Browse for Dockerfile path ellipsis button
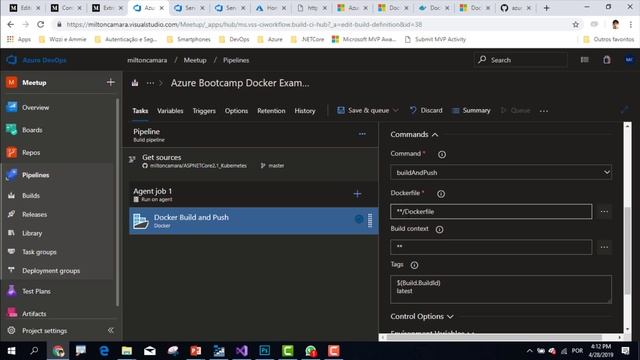The image size is (640, 360). (604, 211)
